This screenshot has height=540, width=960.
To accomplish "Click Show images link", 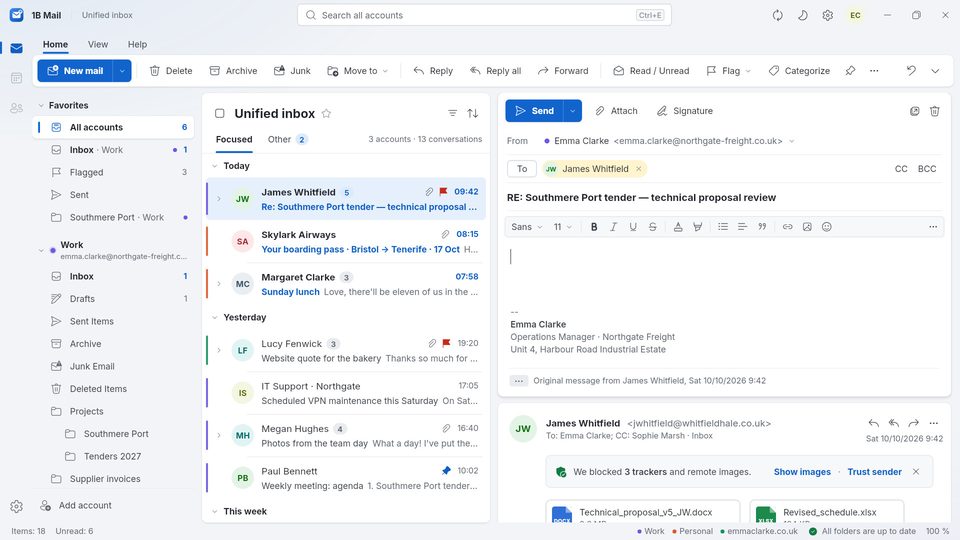I will (x=802, y=472).
